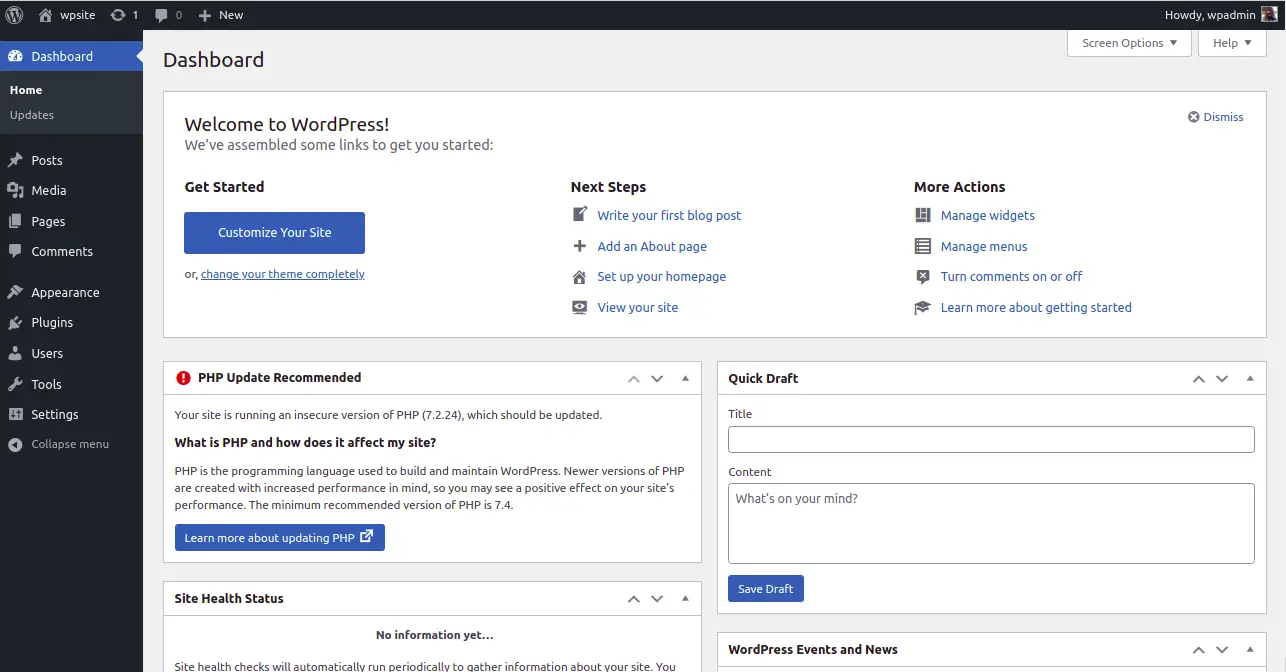Image resolution: width=1286 pixels, height=672 pixels.
Task: Click the Plugins plug icon
Action: 15,322
